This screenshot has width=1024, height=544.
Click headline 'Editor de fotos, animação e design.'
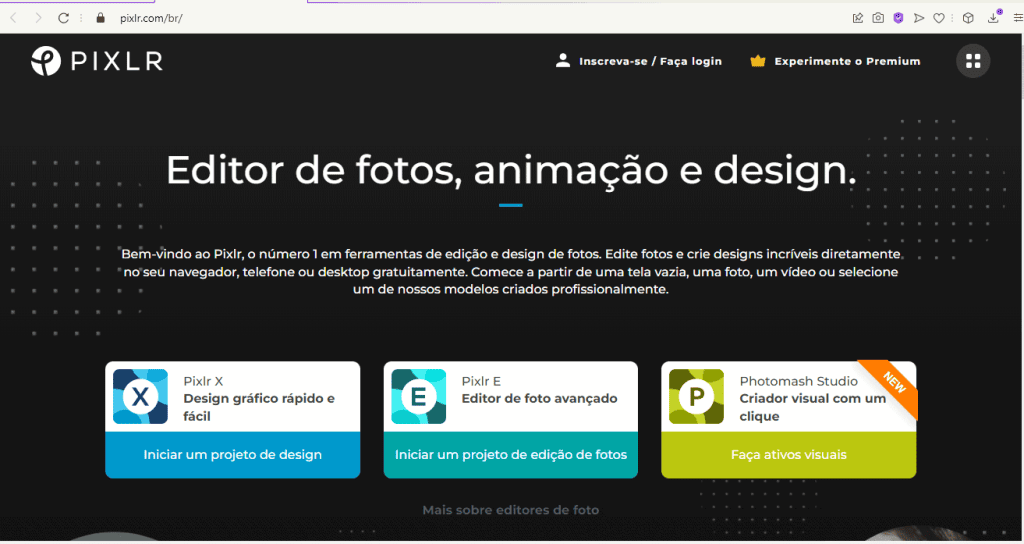click(x=511, y=170)
